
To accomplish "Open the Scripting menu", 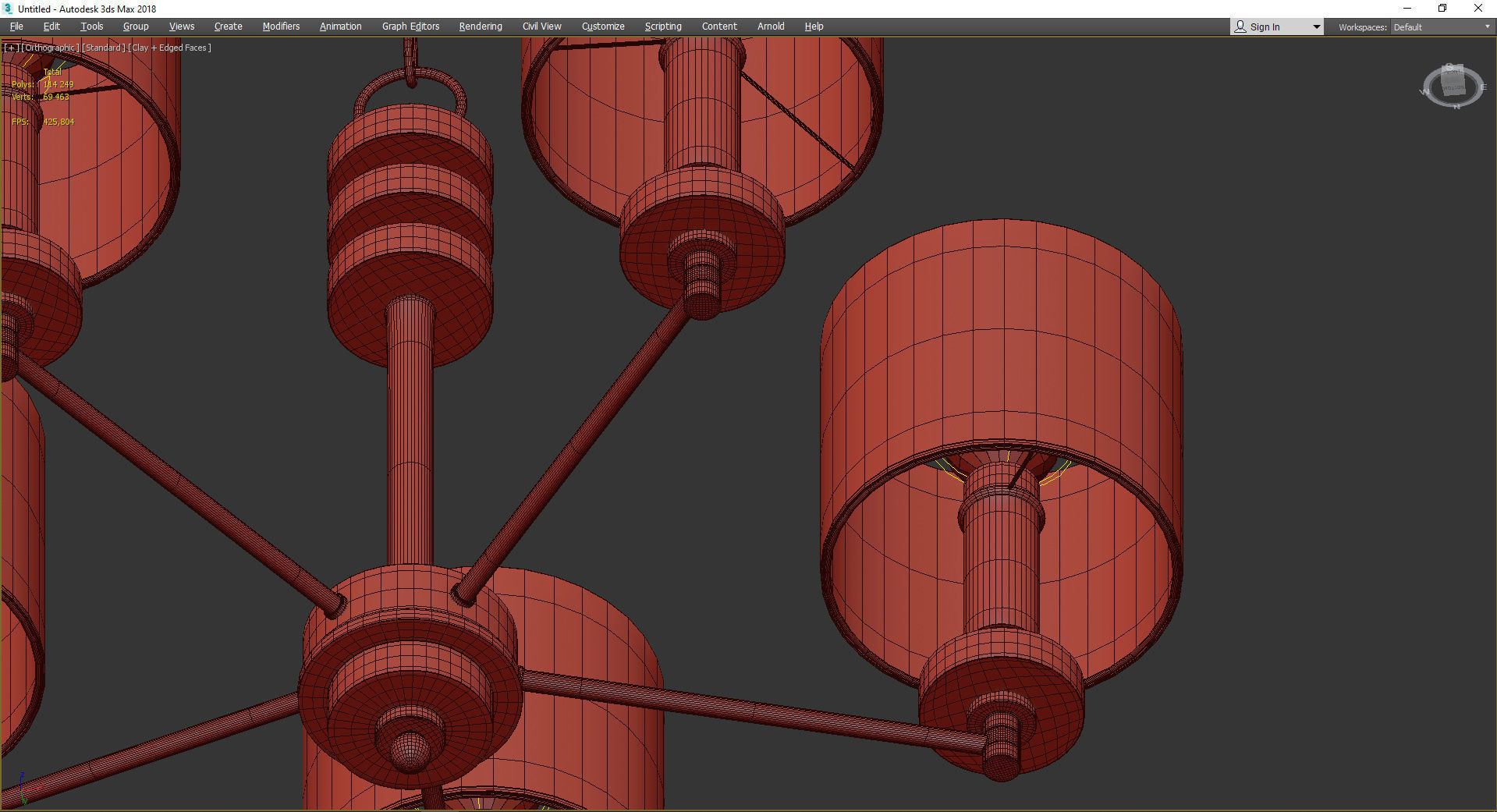I will pyautogui.click(x=663, y=27).
